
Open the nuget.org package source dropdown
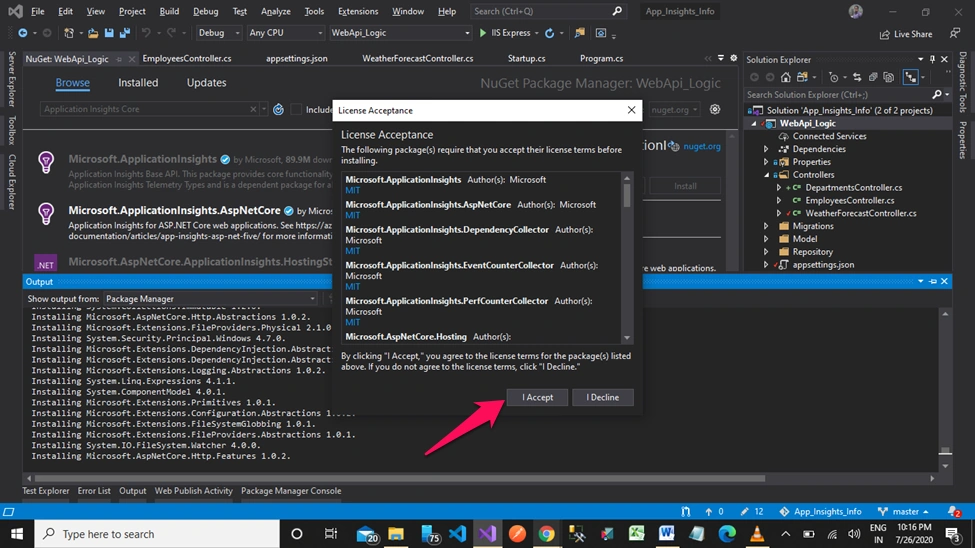coord(674,109)
